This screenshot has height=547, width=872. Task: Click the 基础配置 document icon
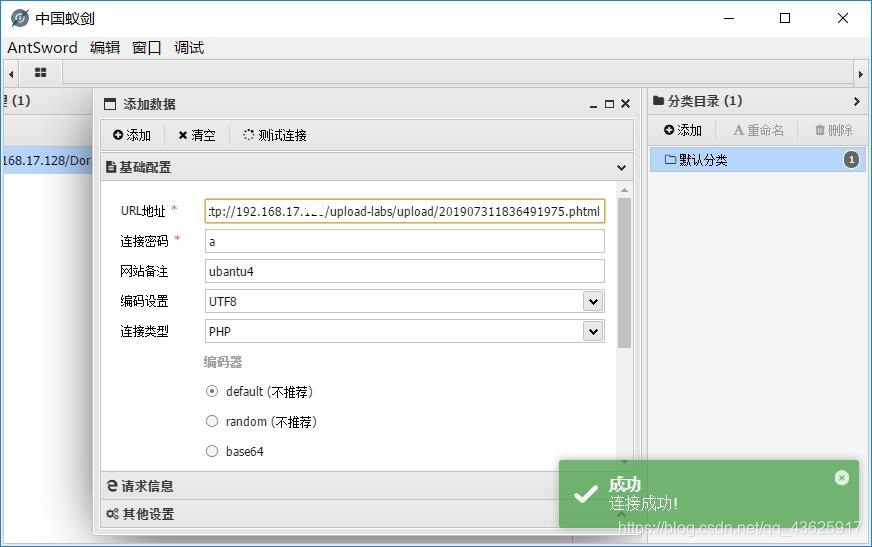coord(111,167)
